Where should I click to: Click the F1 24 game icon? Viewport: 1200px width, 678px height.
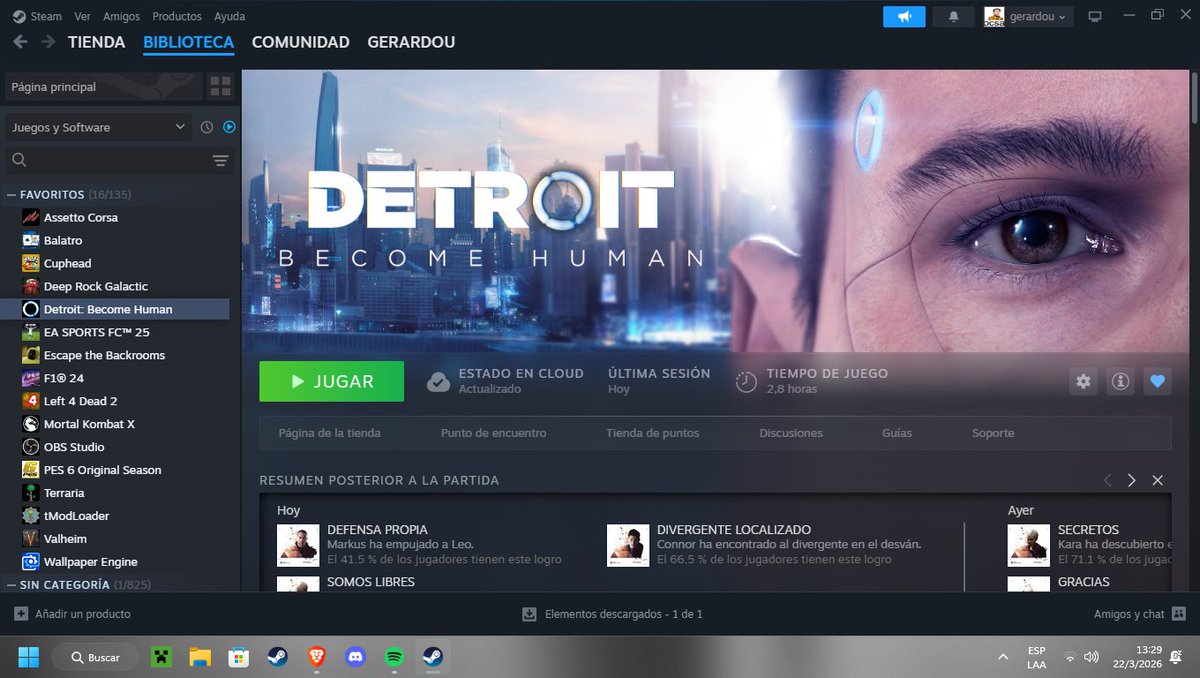30,378
